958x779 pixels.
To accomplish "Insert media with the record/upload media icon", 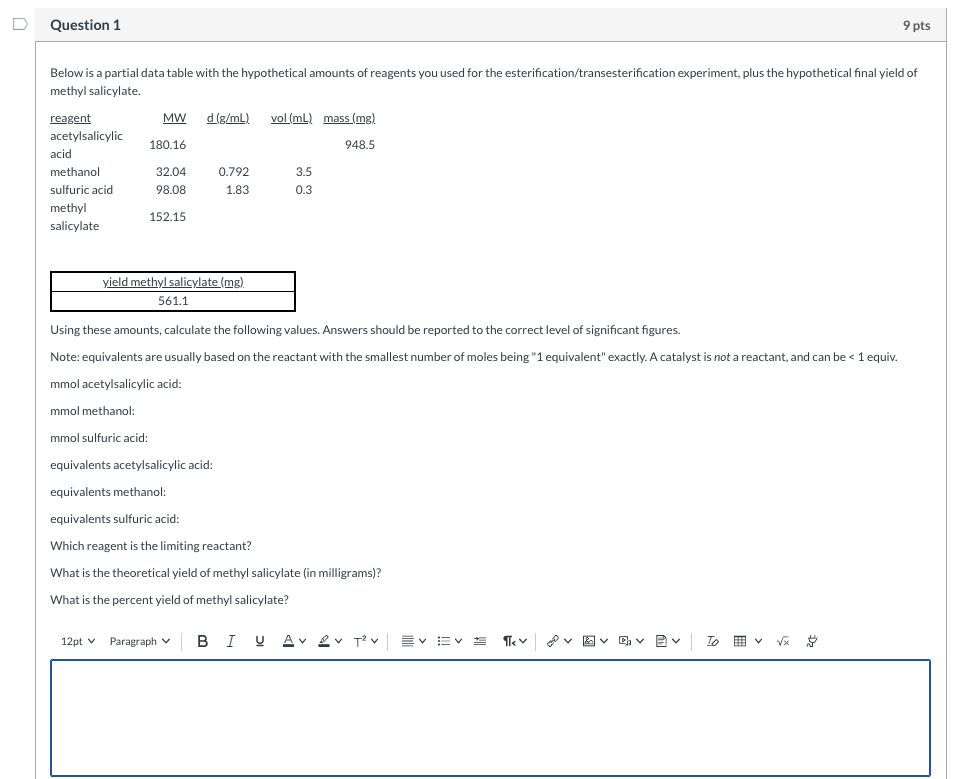I will click(x=625, y=641).
